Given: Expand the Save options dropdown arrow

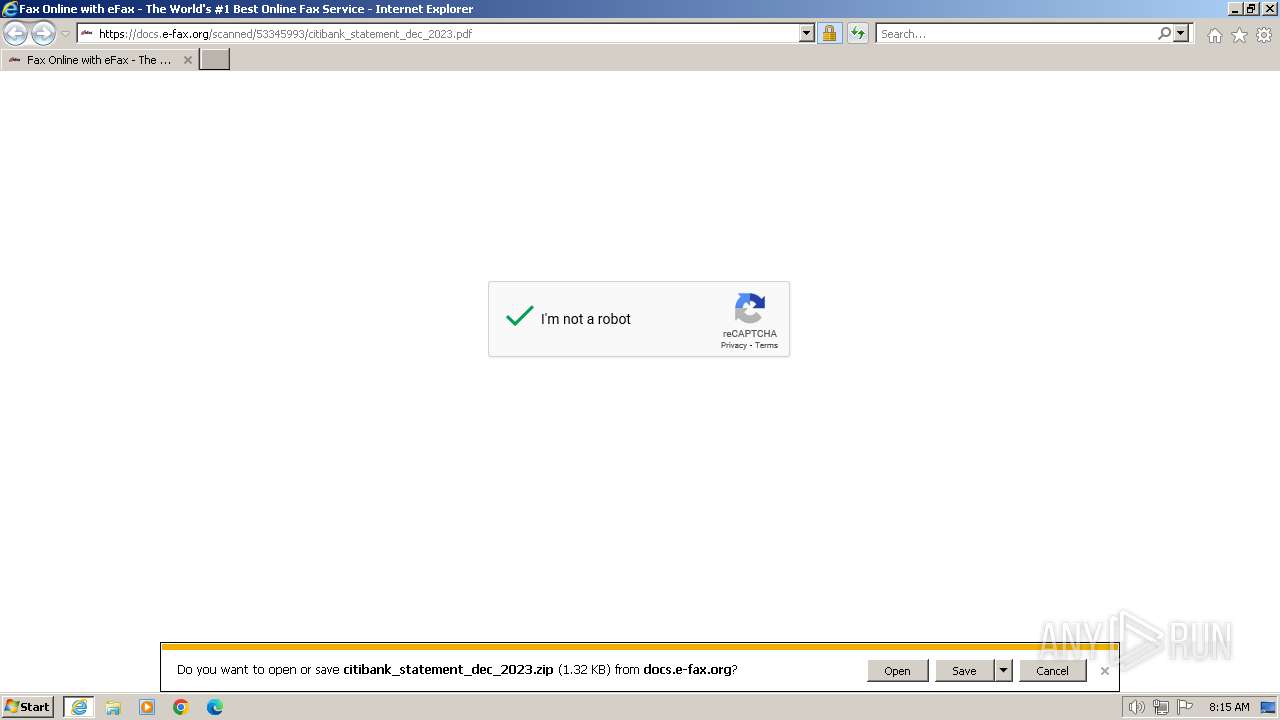Looking at the screenshot, I should pyautogui.click(x=1003, y=671).
